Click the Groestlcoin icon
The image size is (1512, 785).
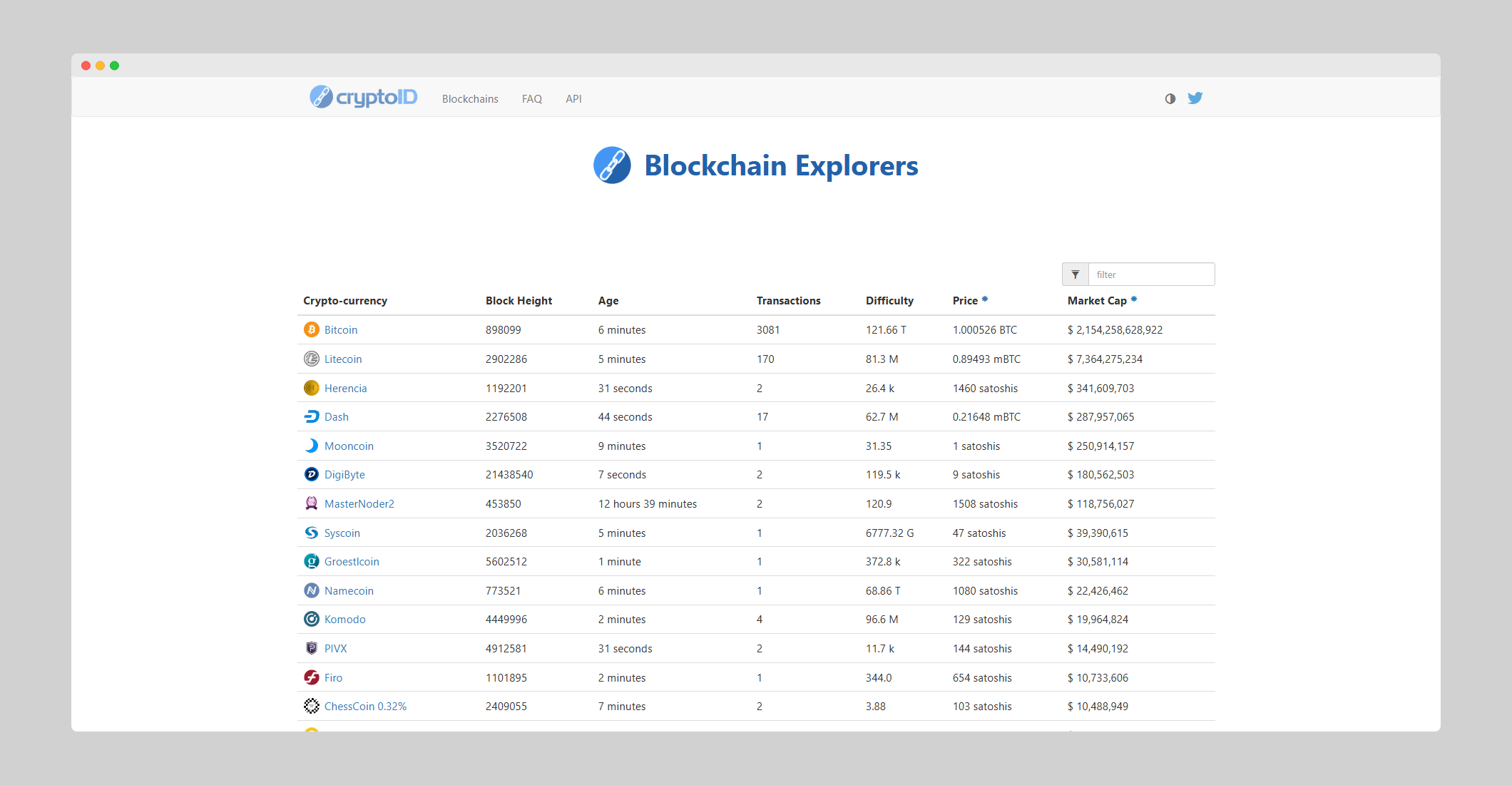coord(312,561)
